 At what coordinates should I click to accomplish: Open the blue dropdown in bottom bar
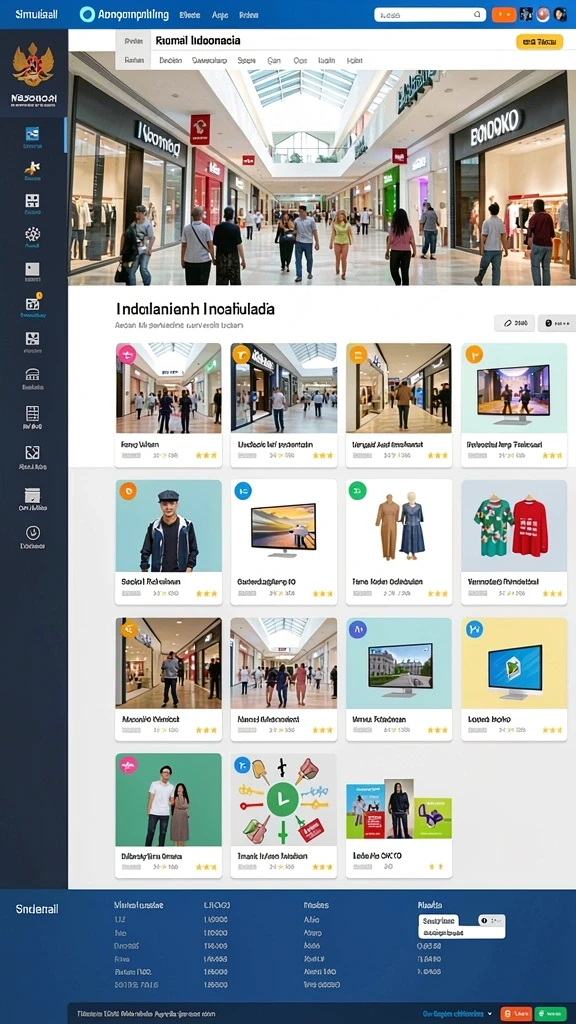click(x=457, y=1014)
